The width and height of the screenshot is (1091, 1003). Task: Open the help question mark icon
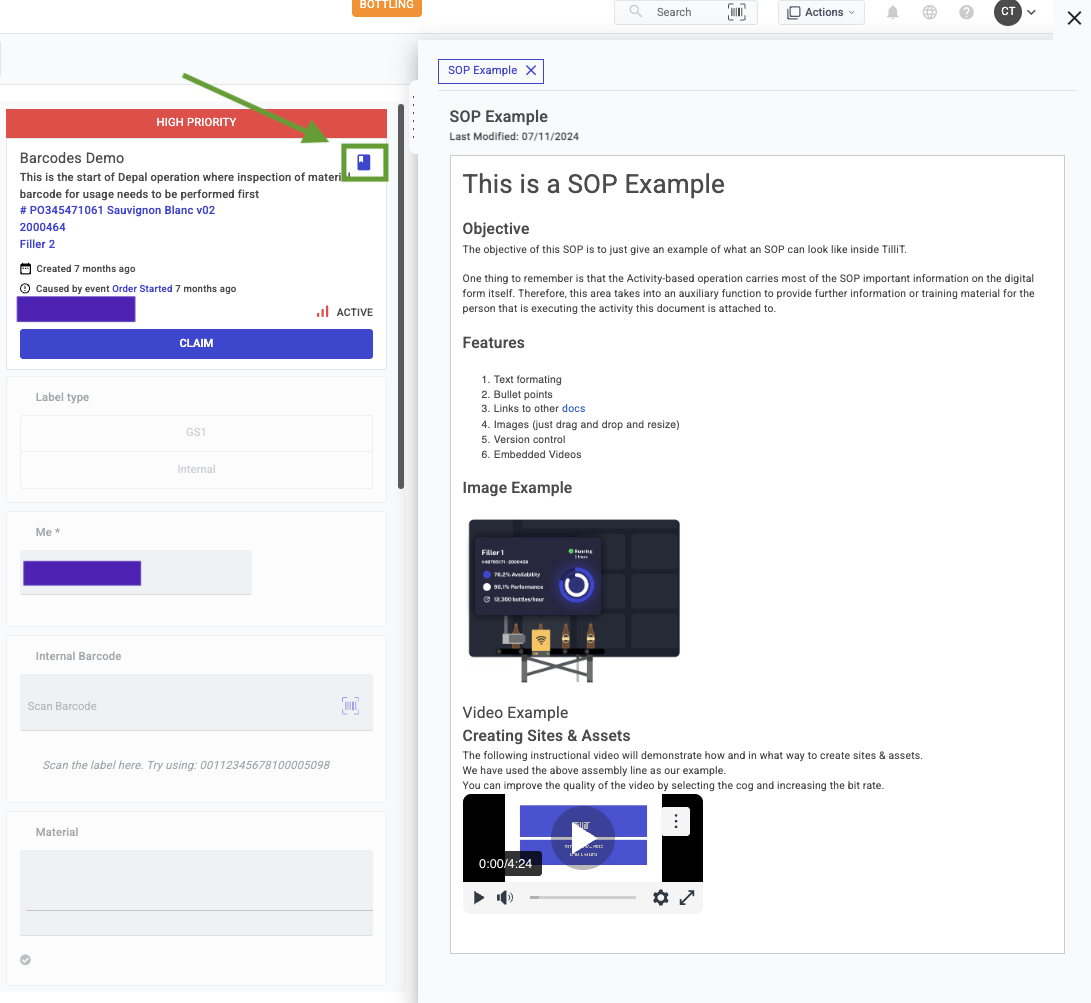coord(966,12)
